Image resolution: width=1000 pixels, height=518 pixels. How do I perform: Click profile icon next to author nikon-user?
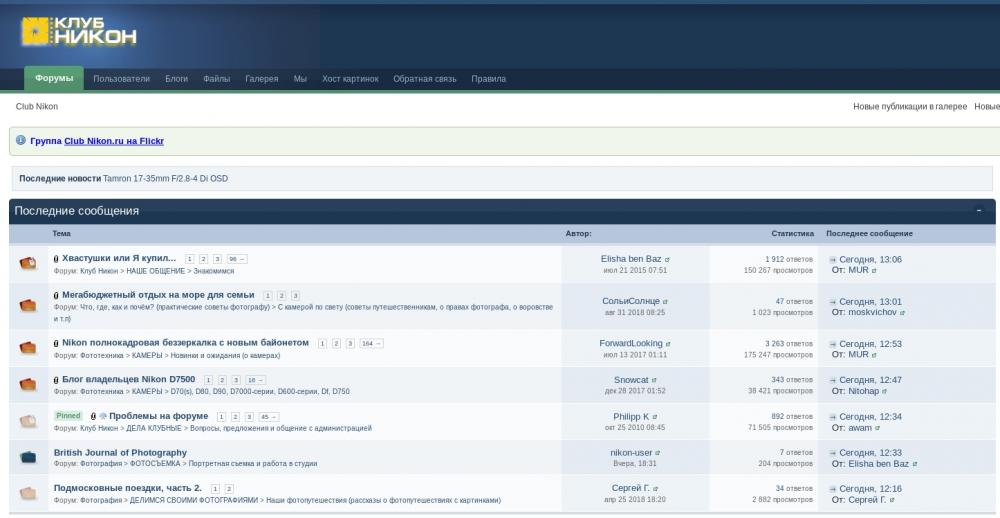coord(658,453)
